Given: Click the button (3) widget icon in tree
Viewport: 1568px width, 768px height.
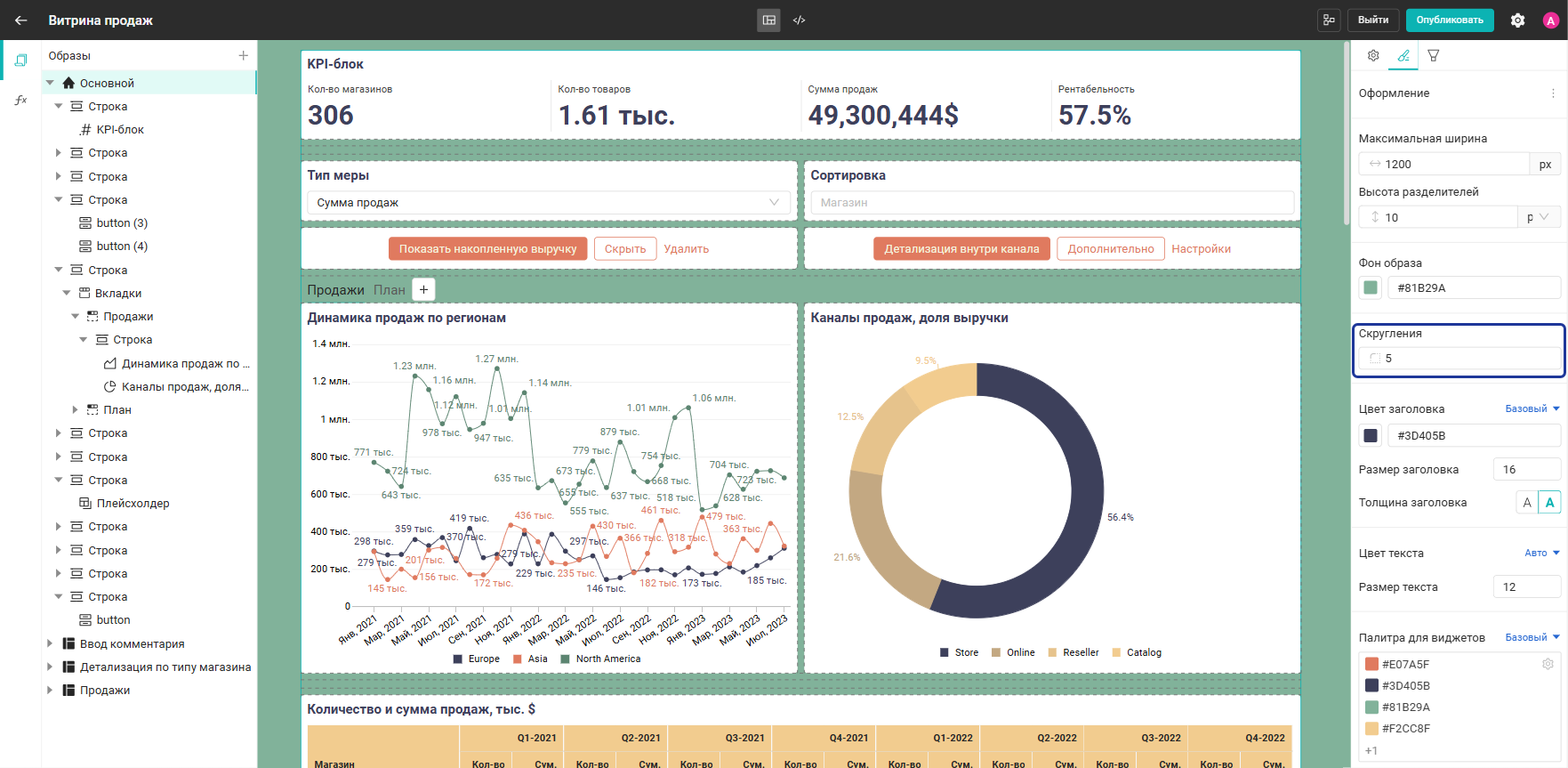Looking at the screenshot, I should coord(85,222).
